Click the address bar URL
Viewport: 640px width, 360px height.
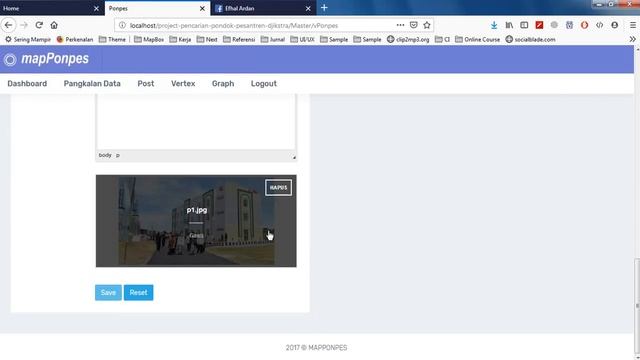tap(234, 25)
